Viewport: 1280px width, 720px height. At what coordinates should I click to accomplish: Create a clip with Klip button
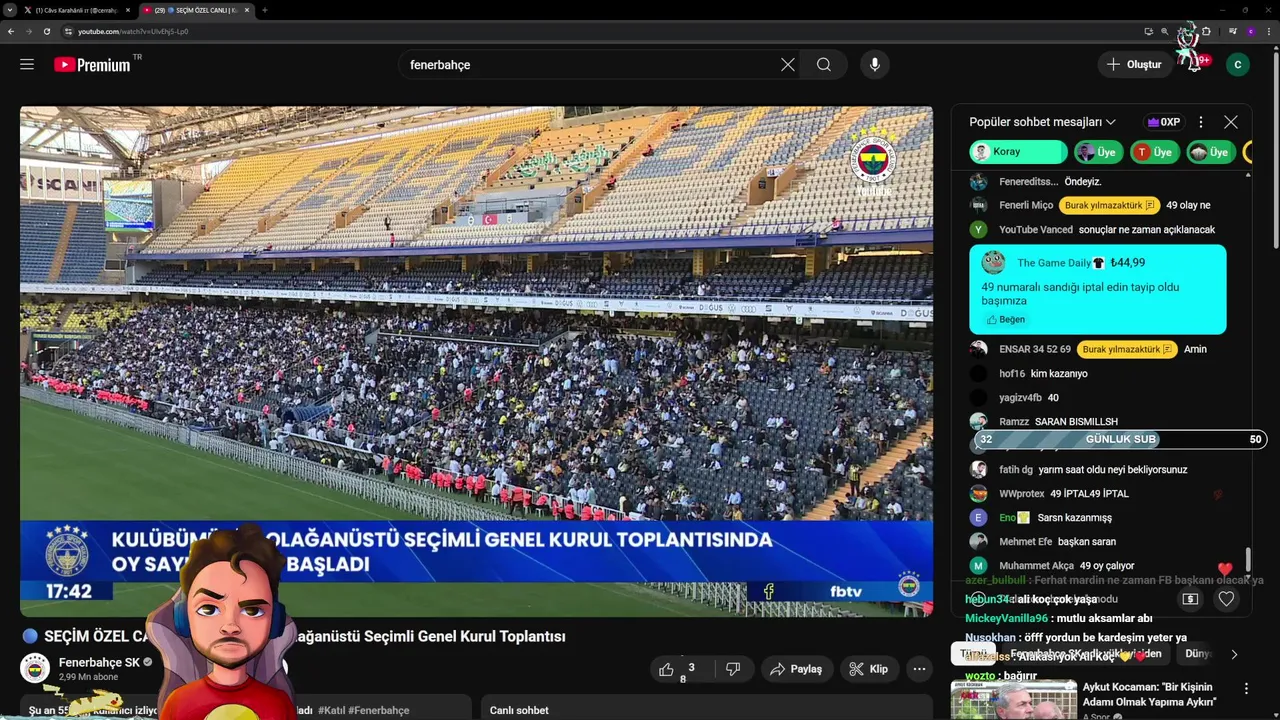[868, 669]
